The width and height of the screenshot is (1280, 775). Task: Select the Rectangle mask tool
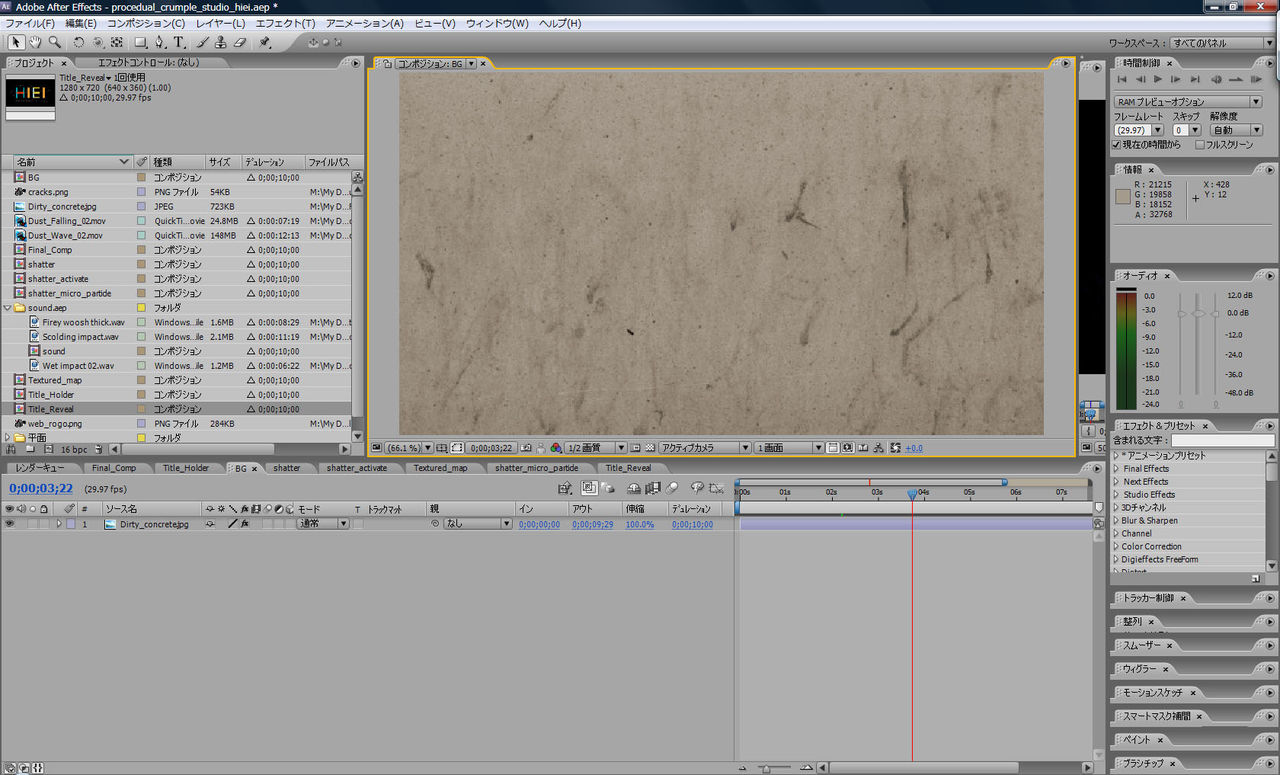click(x=140, y=42)
